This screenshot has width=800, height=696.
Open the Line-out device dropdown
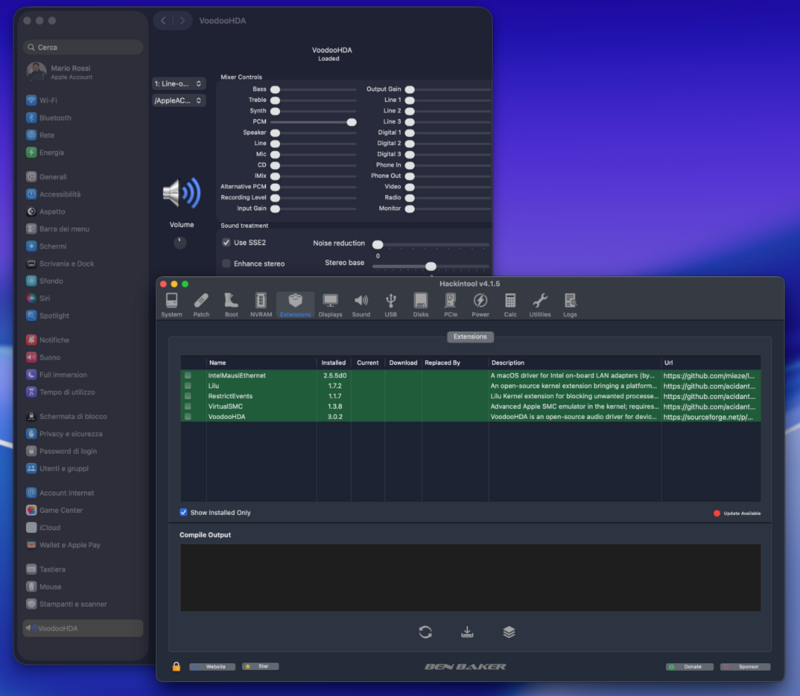coord(179,83)
